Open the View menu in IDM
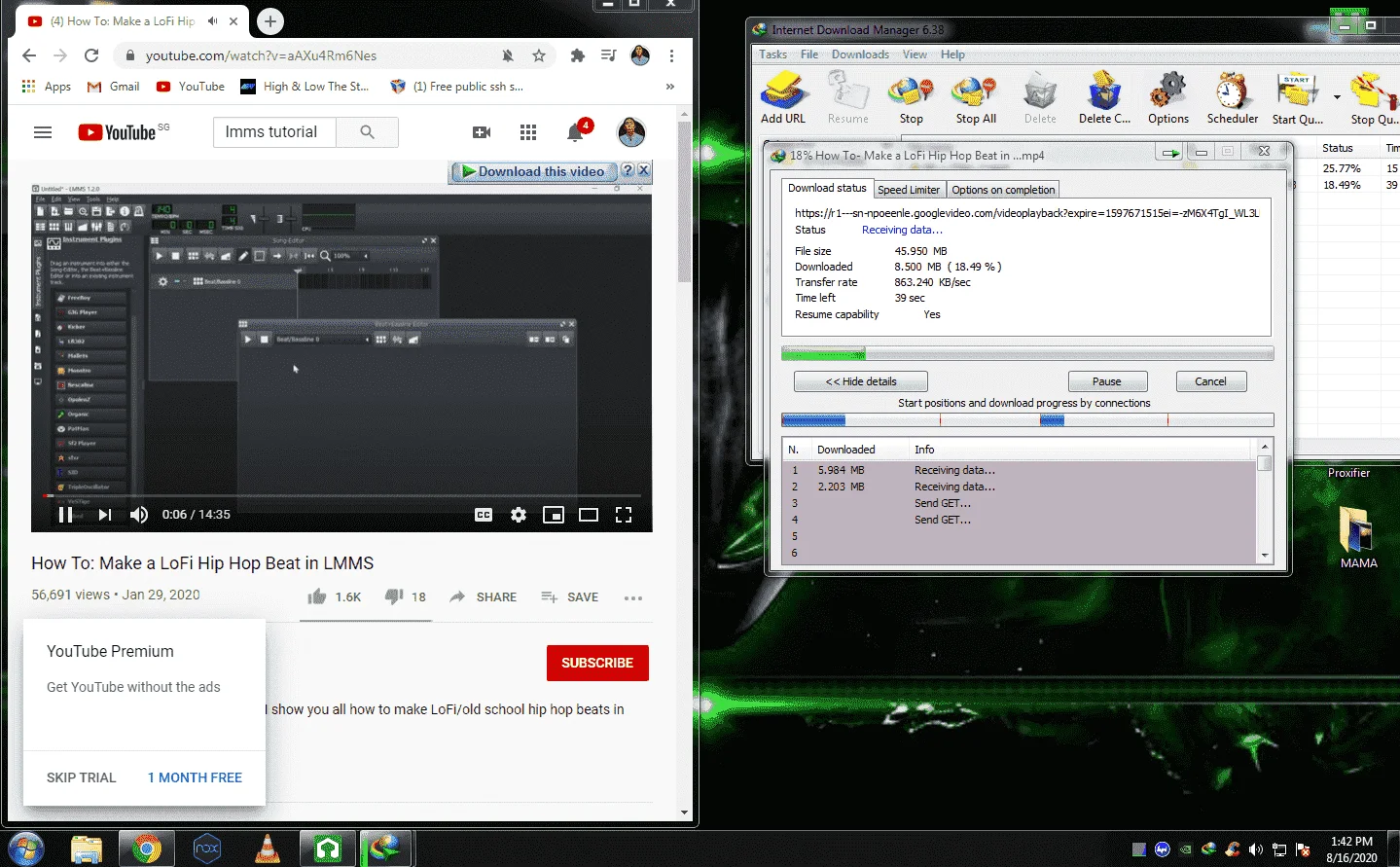 (915, 54)
